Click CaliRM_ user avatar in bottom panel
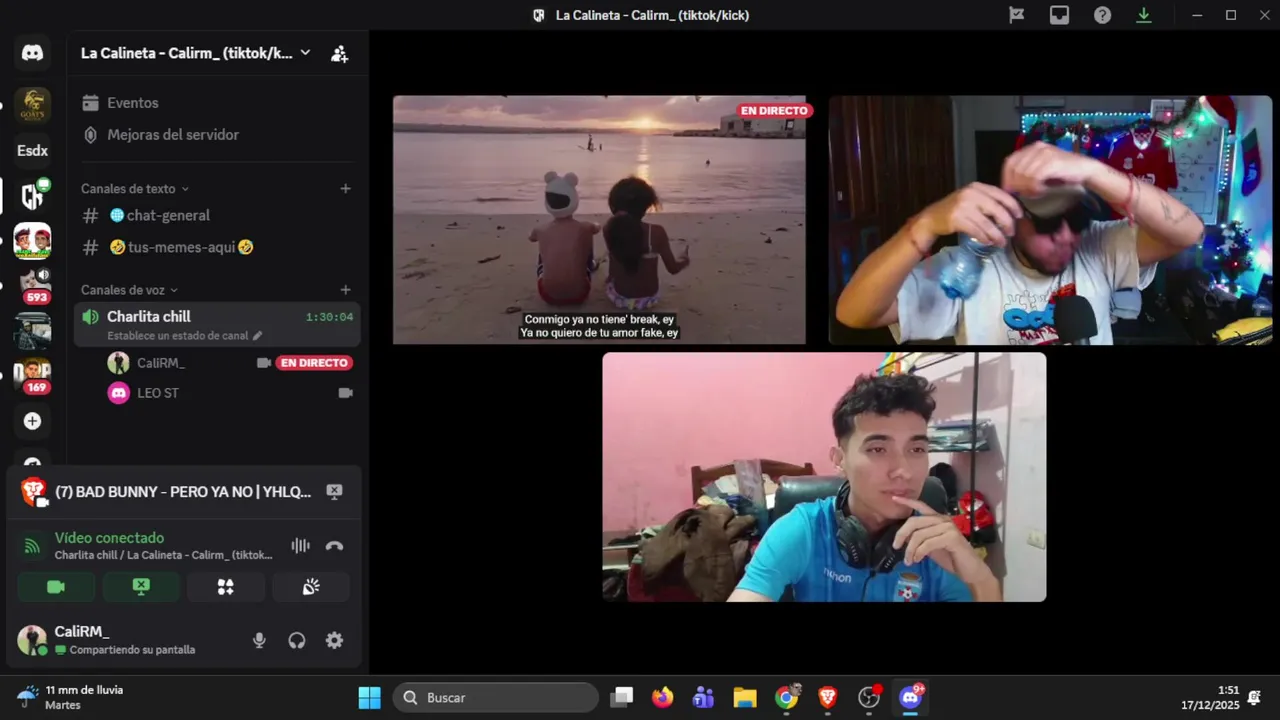The height and width of the screenshot is (720, 1280). (x=32, y=640)
